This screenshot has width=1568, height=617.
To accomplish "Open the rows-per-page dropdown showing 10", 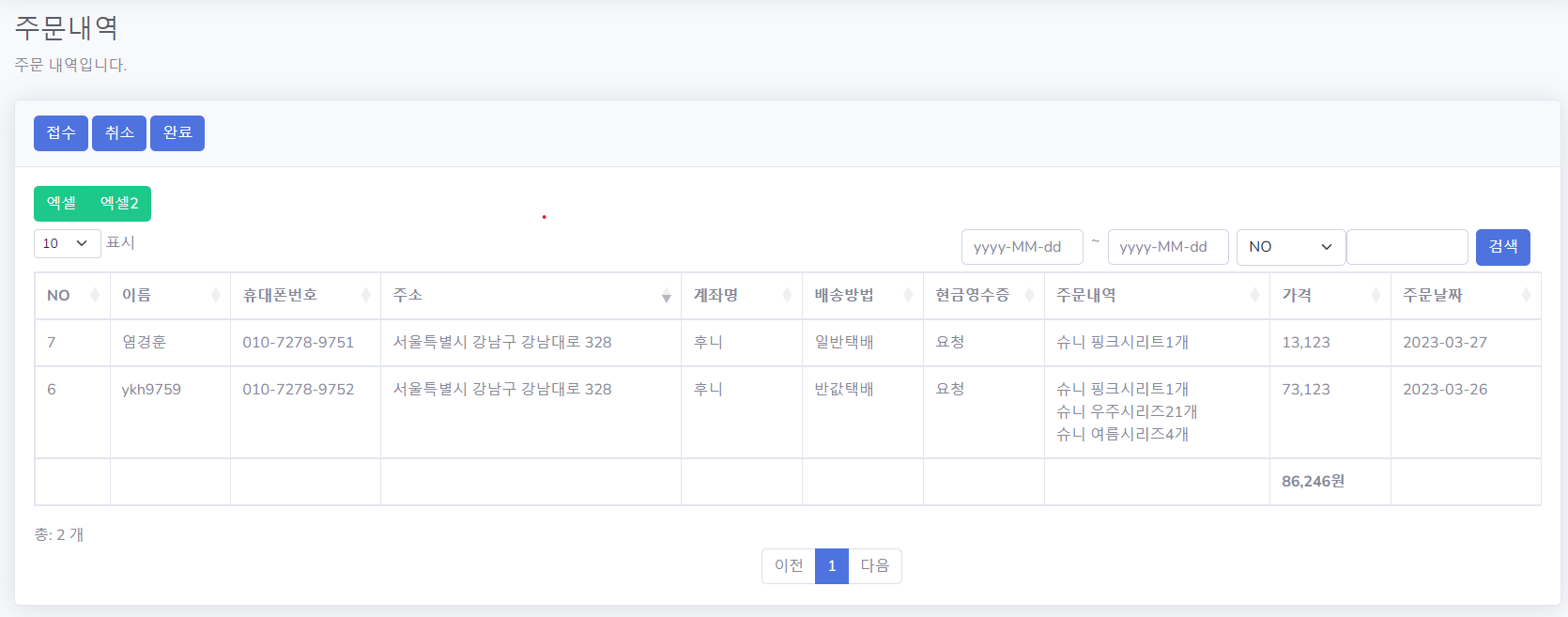I will [66, 243].
